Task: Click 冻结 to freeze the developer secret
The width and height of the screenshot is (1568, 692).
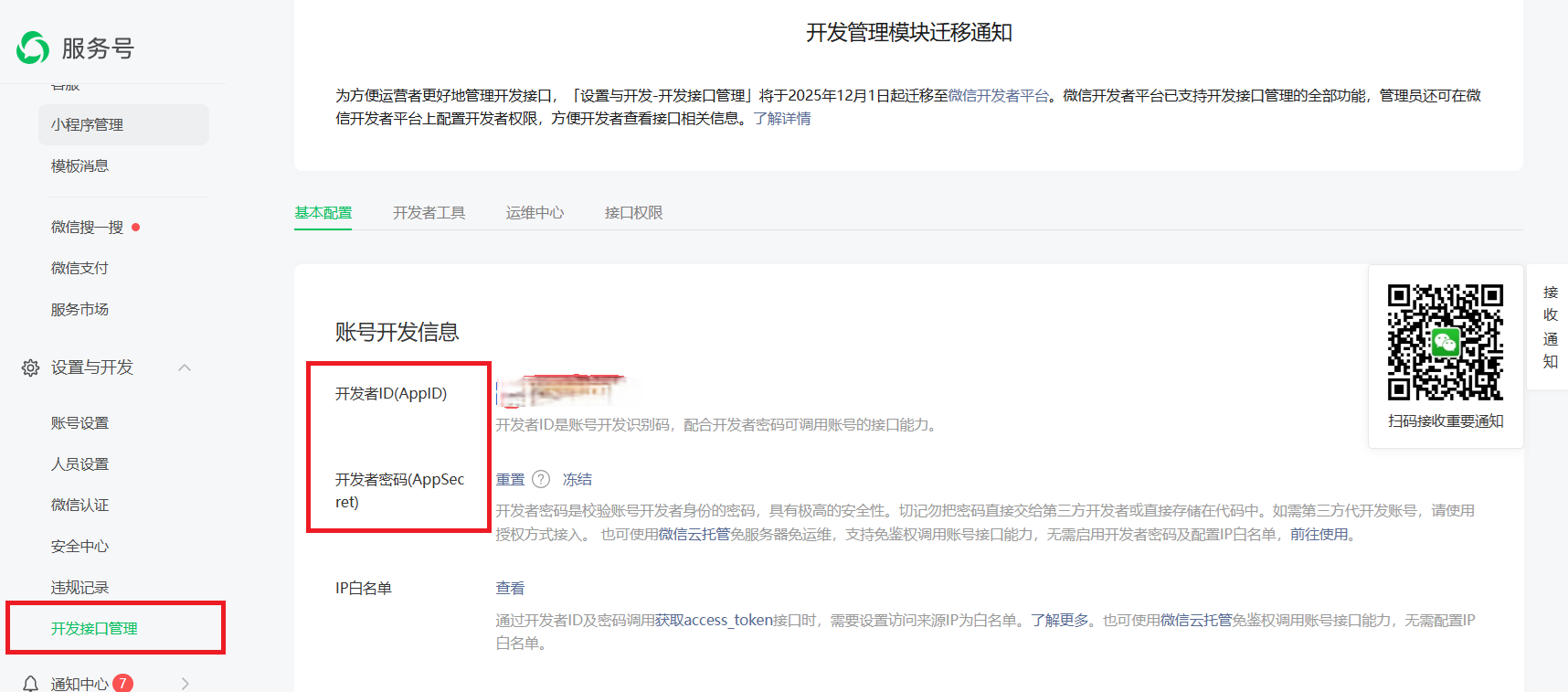Action: (x=577, y=479)
